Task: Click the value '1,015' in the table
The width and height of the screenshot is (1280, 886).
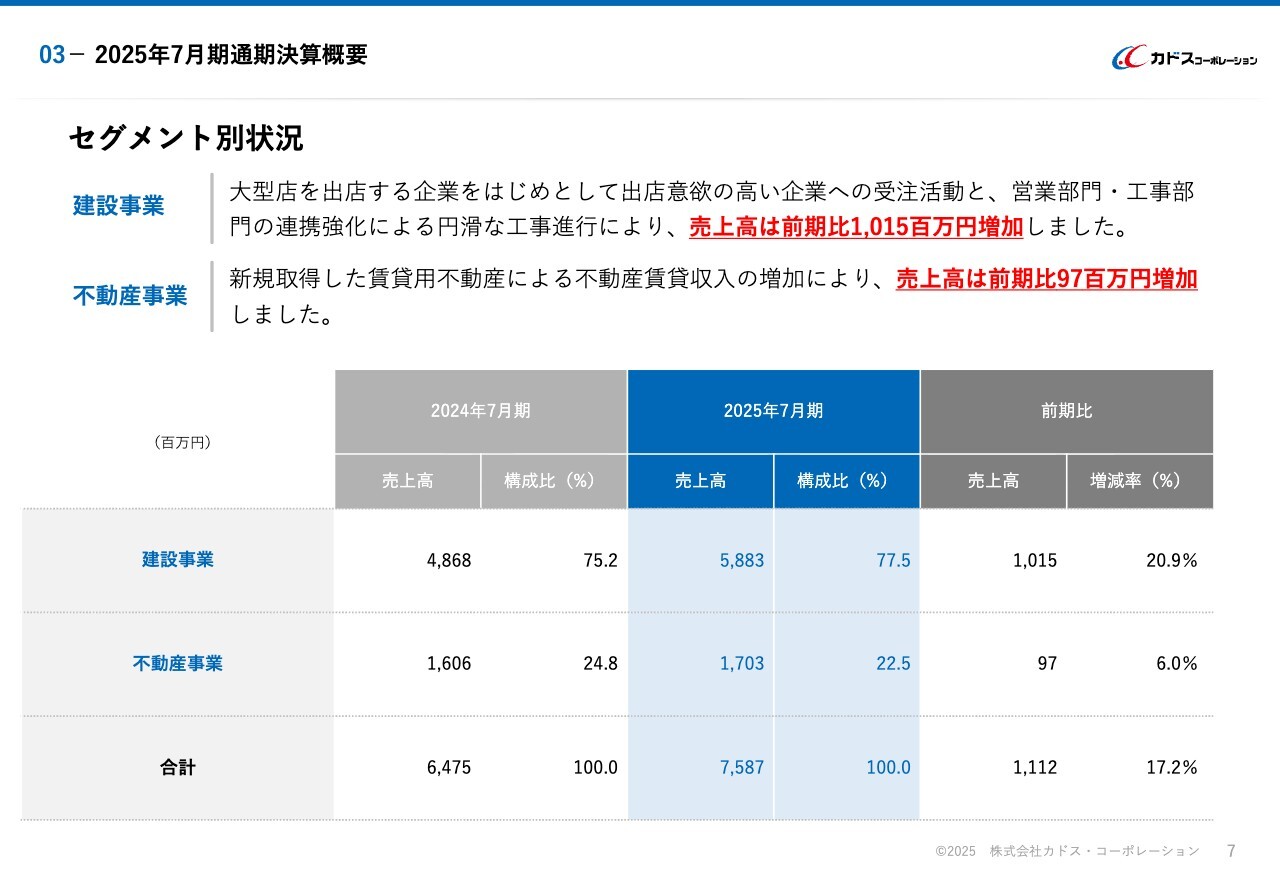Action: (1035, 561)
